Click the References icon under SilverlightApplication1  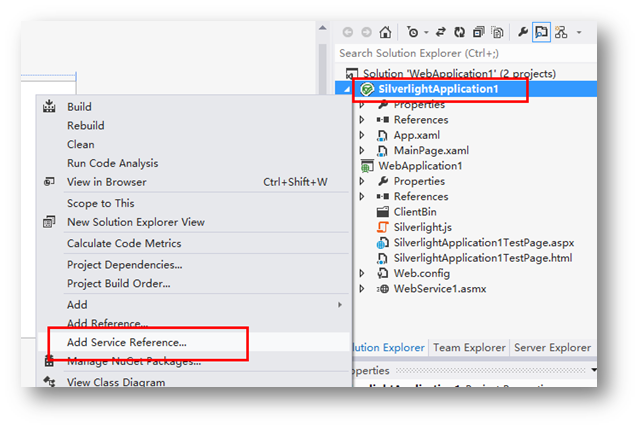coord(382,120)
